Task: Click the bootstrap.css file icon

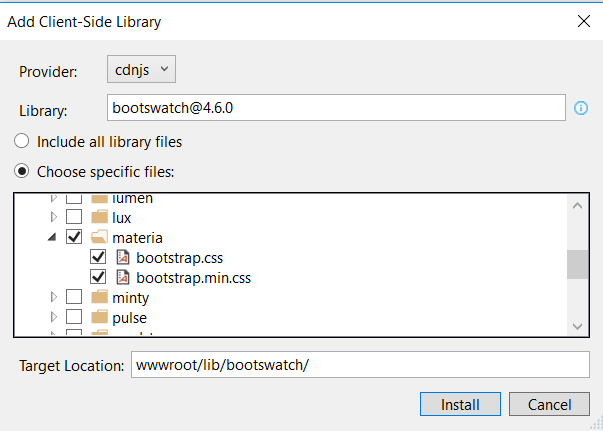Action: [123, 257]
